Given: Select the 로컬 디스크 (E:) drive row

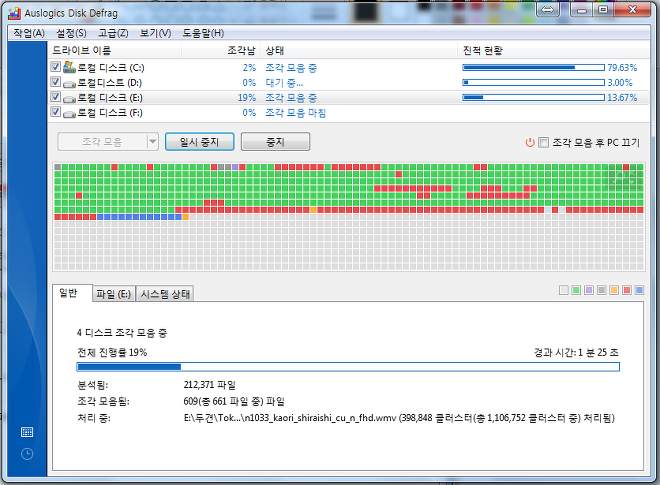Looking at the screenshot, I should tap(348, 98).
